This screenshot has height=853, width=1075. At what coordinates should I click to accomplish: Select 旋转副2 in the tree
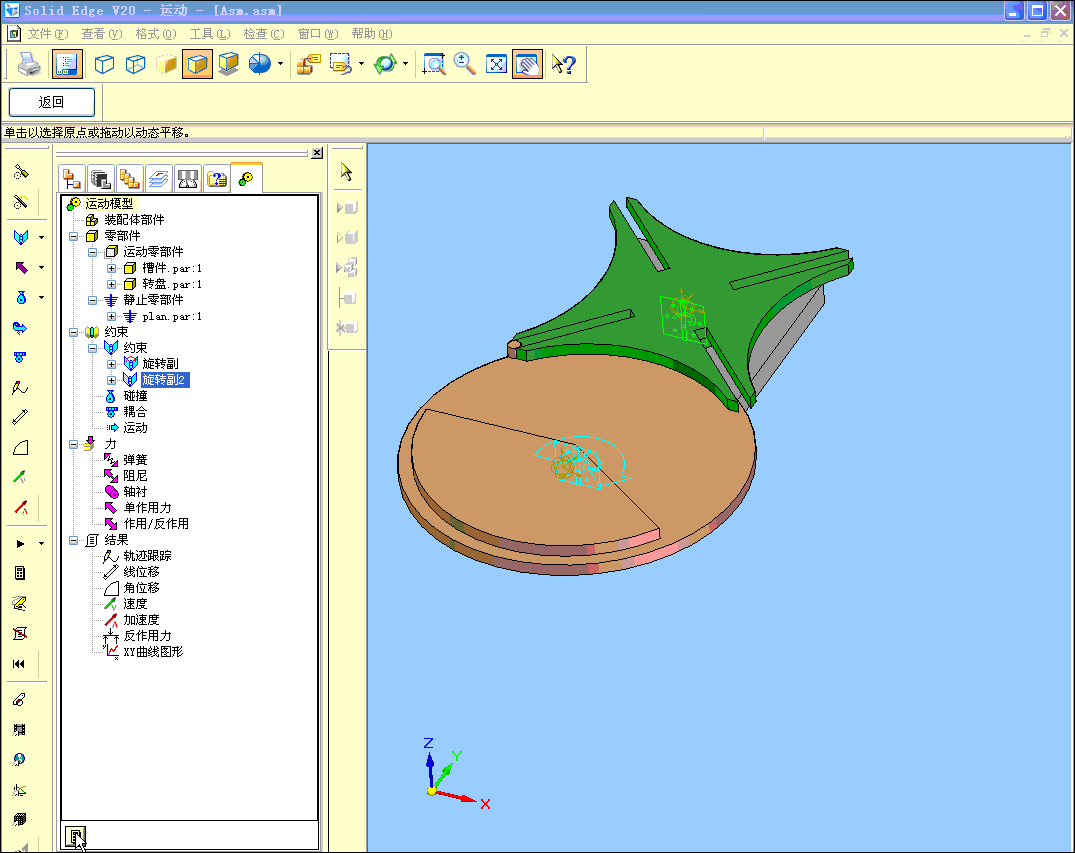[x=164, y=380]
